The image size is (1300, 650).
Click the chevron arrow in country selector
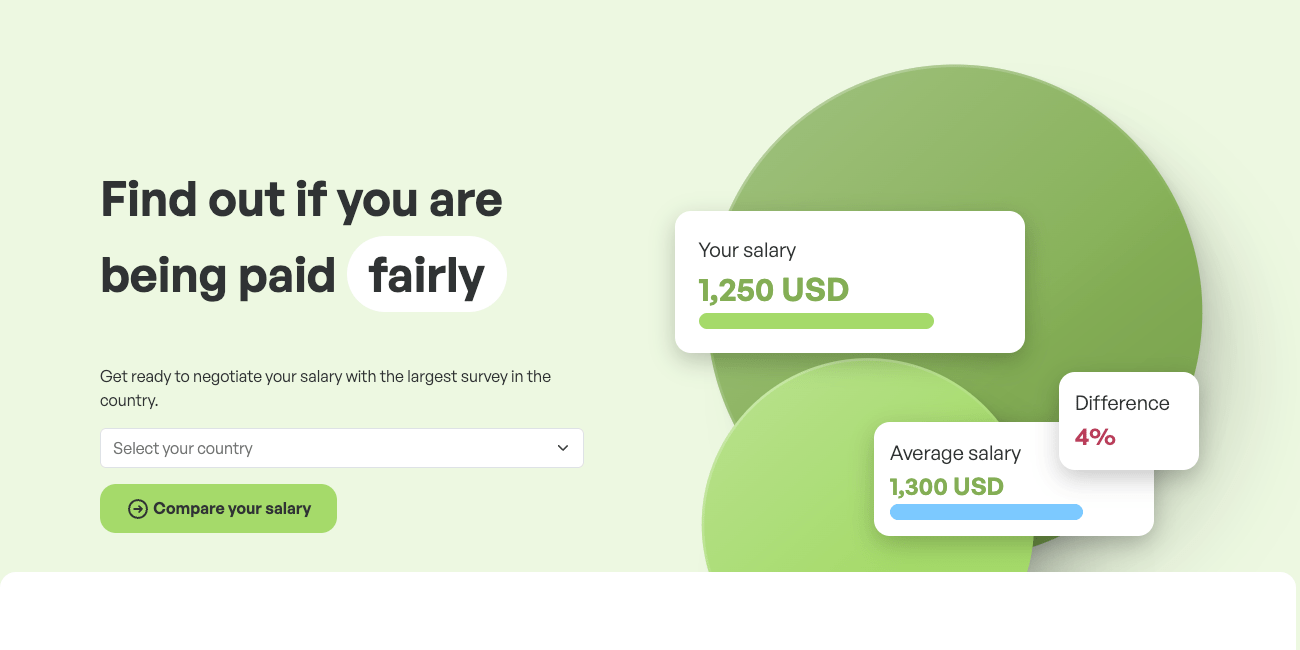(x=563, y=448)
